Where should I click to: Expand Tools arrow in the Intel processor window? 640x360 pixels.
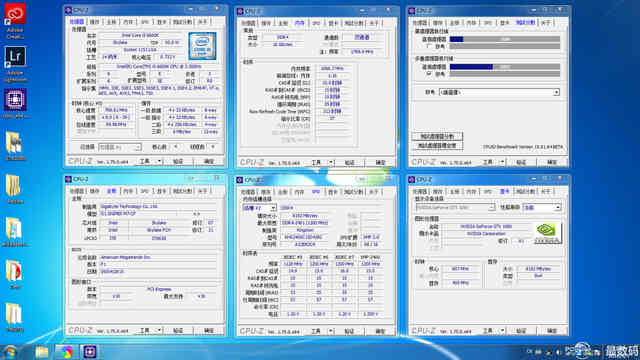click(x=160, y=162)
